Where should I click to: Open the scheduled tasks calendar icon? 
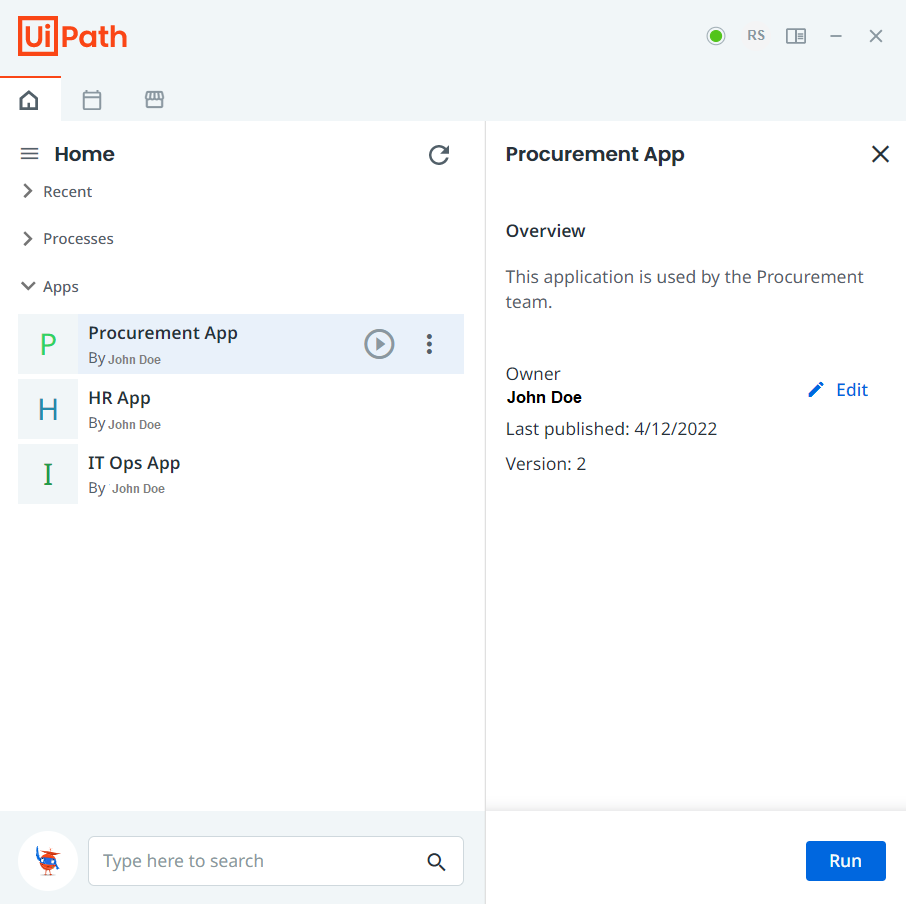[x=92, y=100]
